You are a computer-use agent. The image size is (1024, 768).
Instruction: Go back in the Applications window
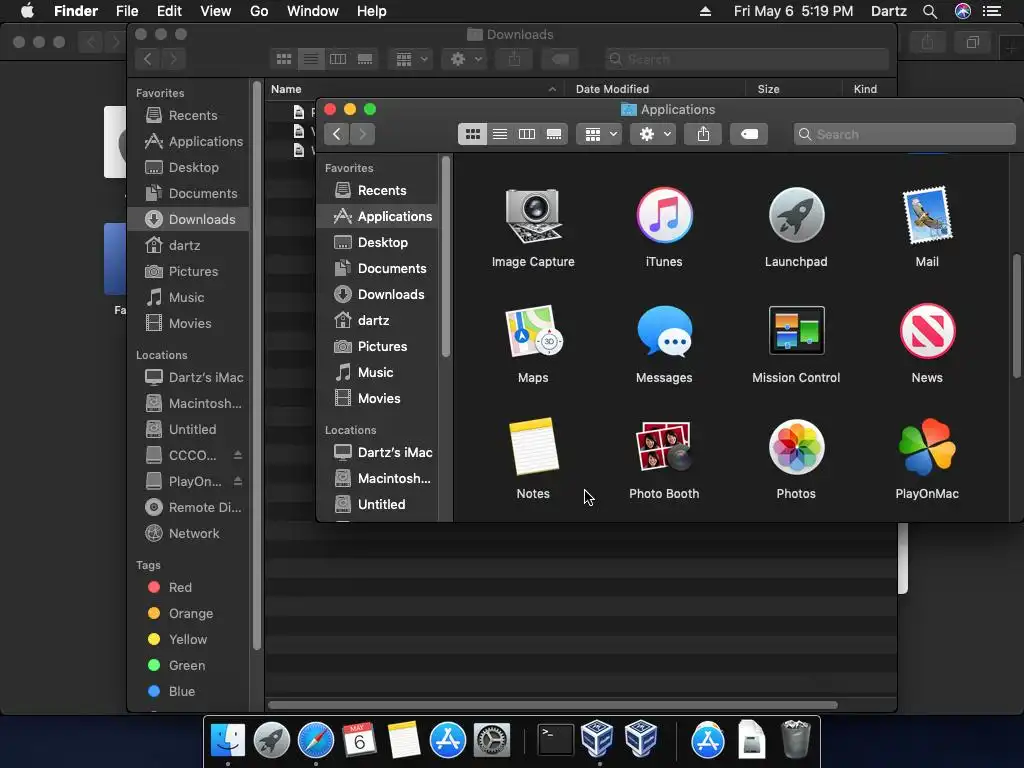tap(337, 134)
